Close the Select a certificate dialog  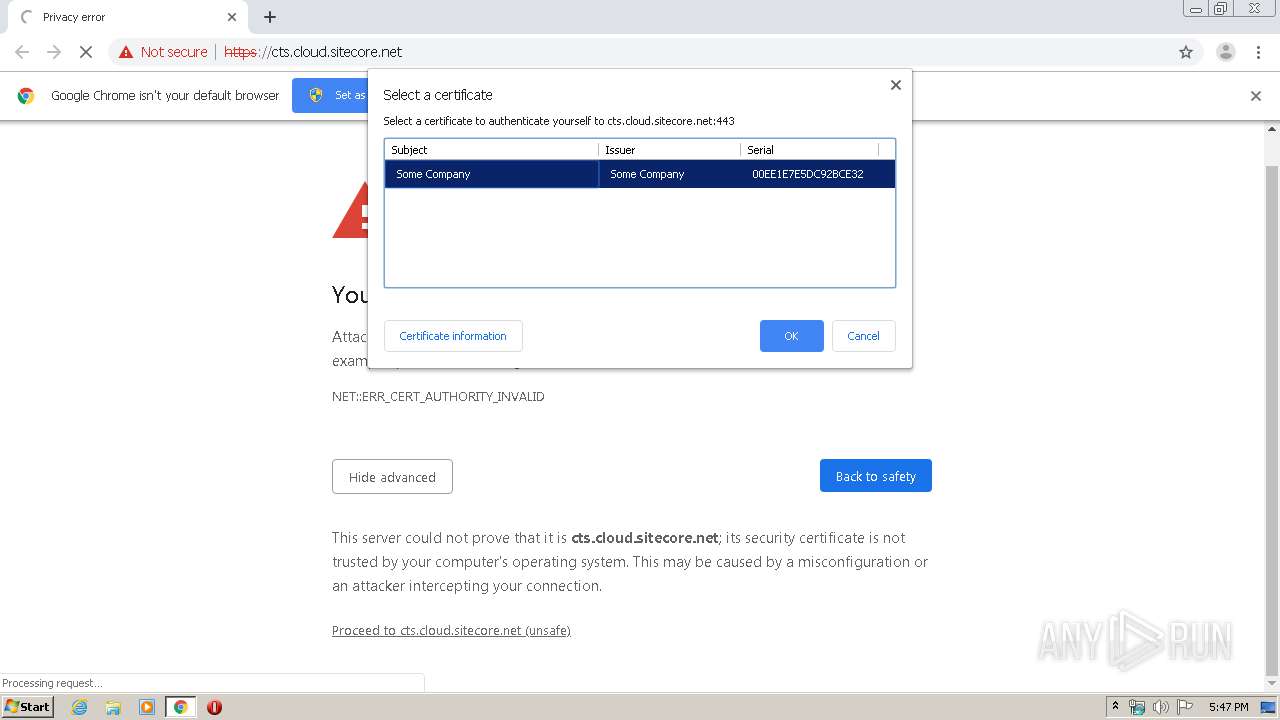tap(896, 85)
